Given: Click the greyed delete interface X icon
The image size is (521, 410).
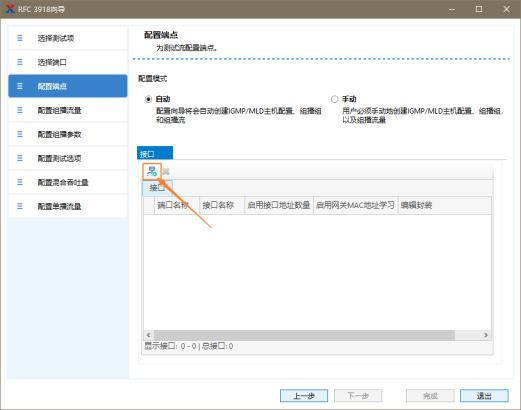Looking at the screenshot, I should click(166, 172).
